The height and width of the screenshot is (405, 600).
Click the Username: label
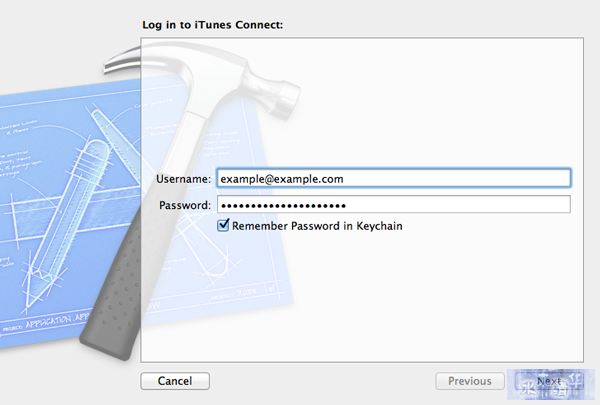[x=183, y=179]
